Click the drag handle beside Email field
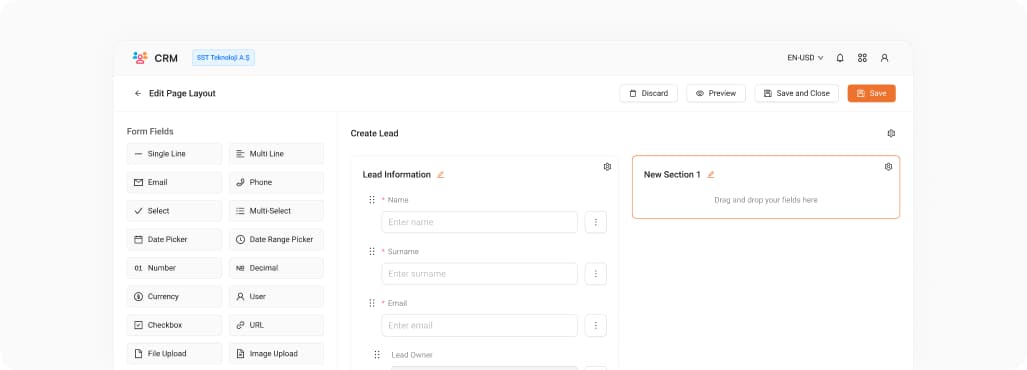1027x370 pixels. [372, 303]
